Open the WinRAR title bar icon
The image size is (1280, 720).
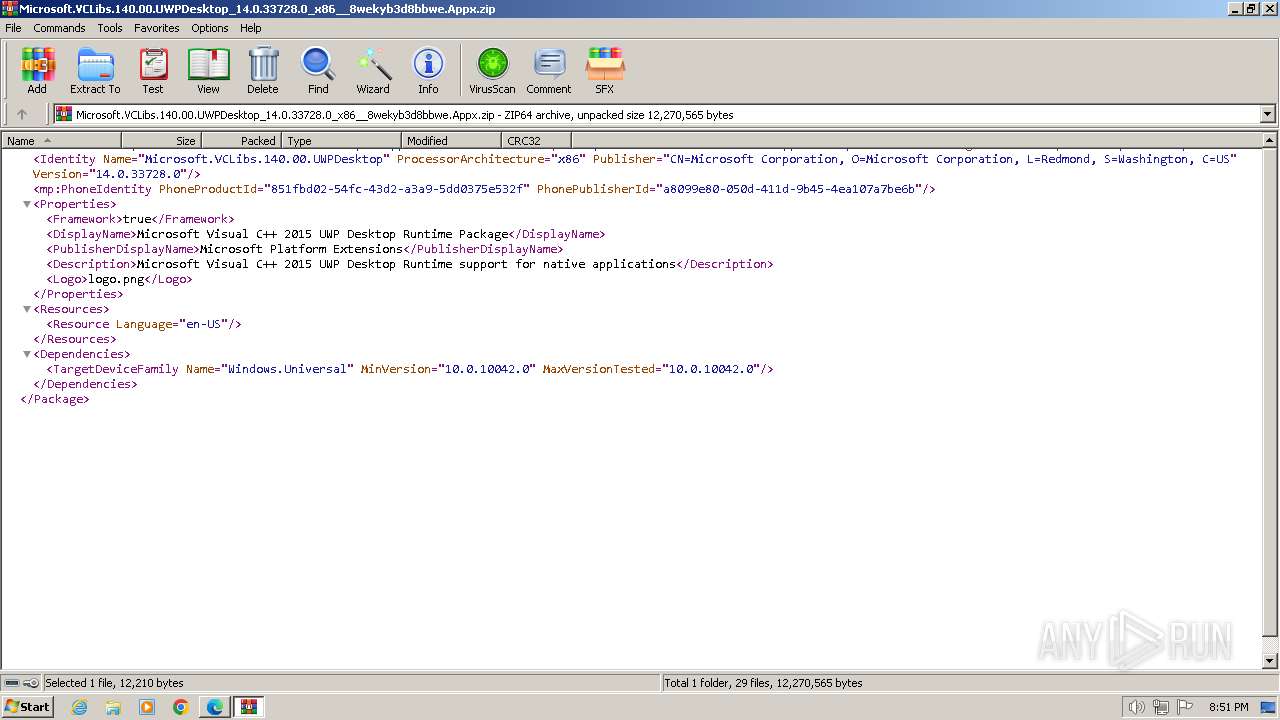[x=9, y=9]
